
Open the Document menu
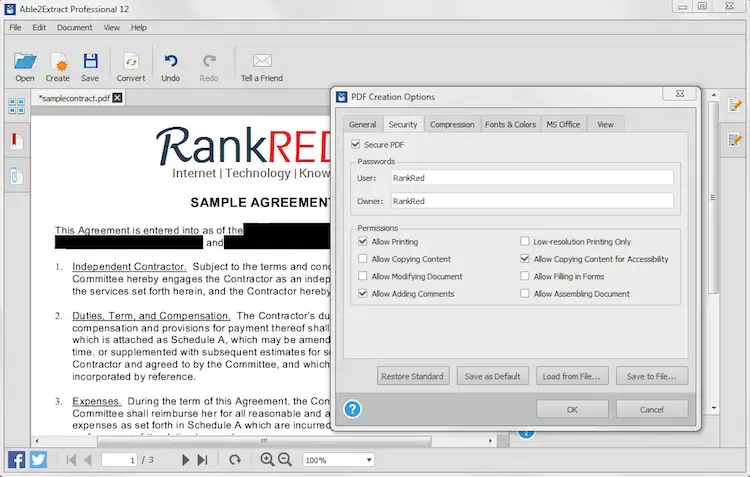pos(75,28)
